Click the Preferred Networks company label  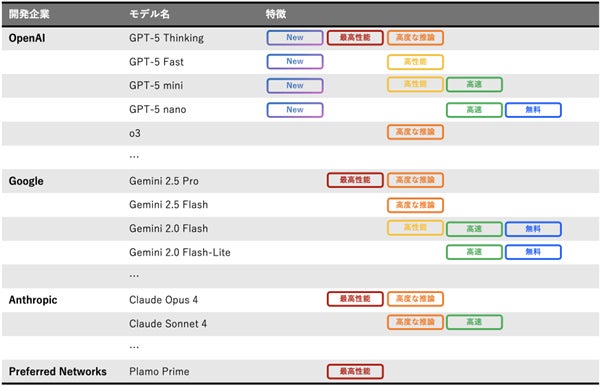point(58,371)
